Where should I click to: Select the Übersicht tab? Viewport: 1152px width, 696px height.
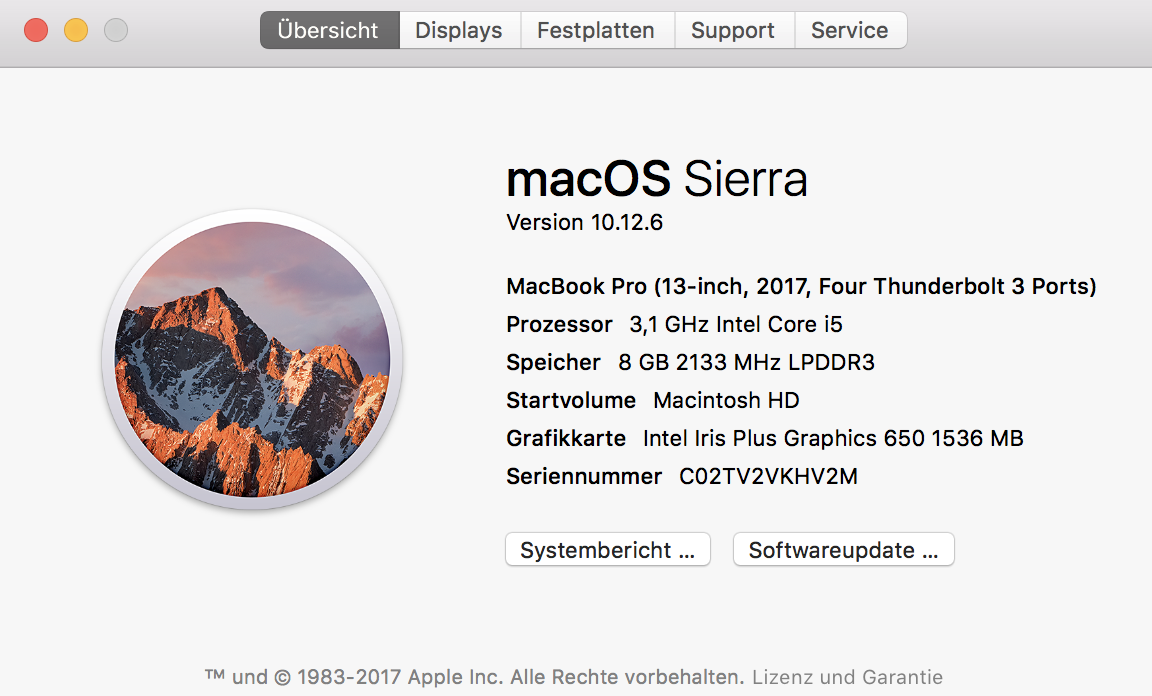coord(329,30)
